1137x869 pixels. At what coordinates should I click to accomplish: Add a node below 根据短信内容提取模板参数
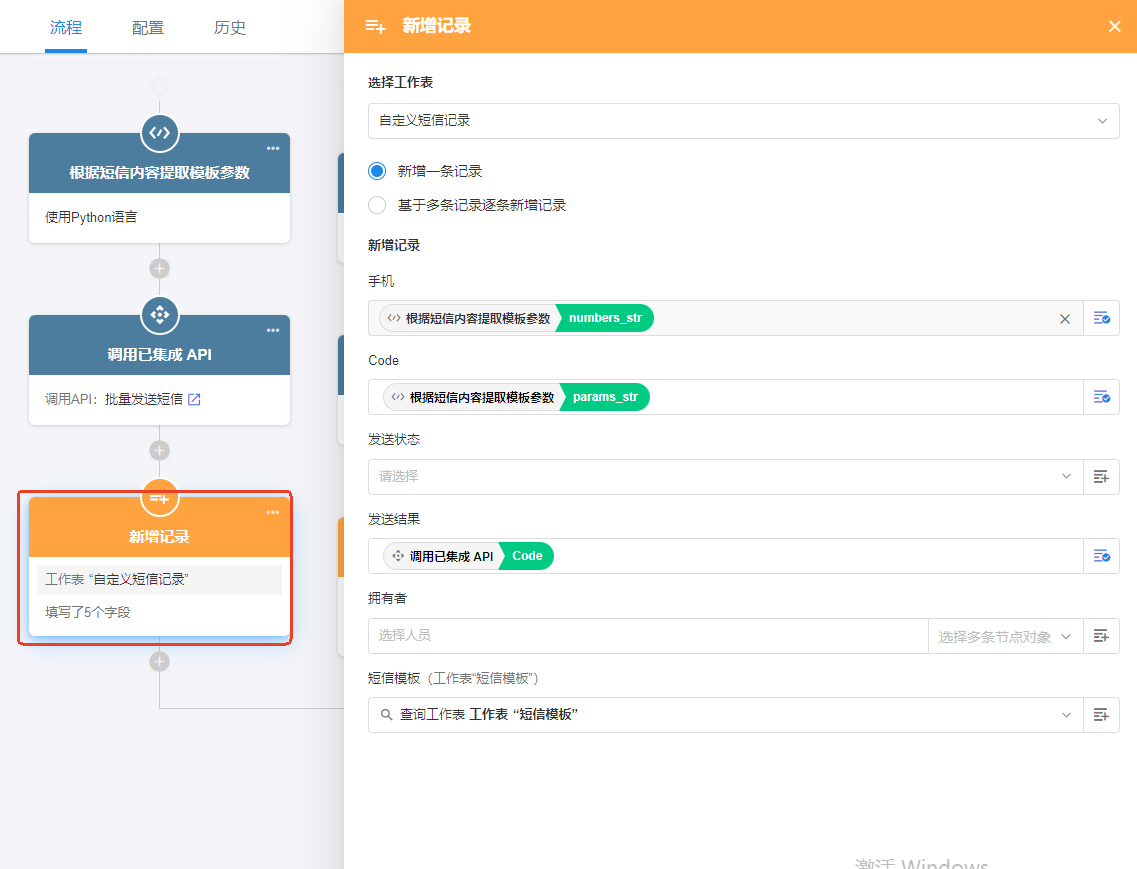point(159,268)
